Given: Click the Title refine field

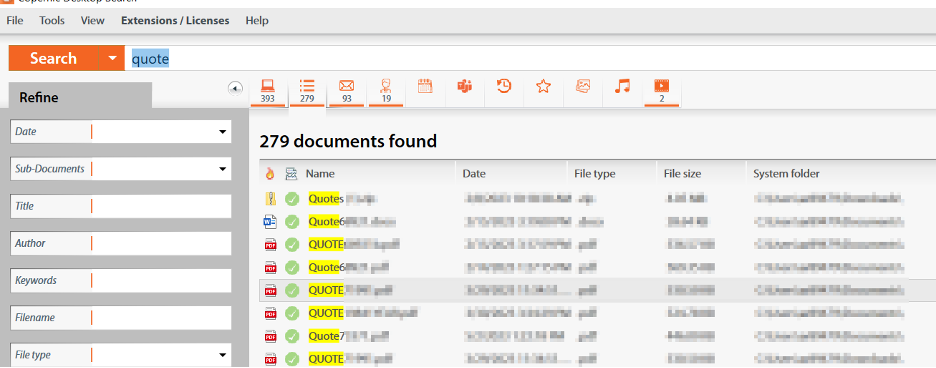Looking at the screenshot, I should (121, 206).
